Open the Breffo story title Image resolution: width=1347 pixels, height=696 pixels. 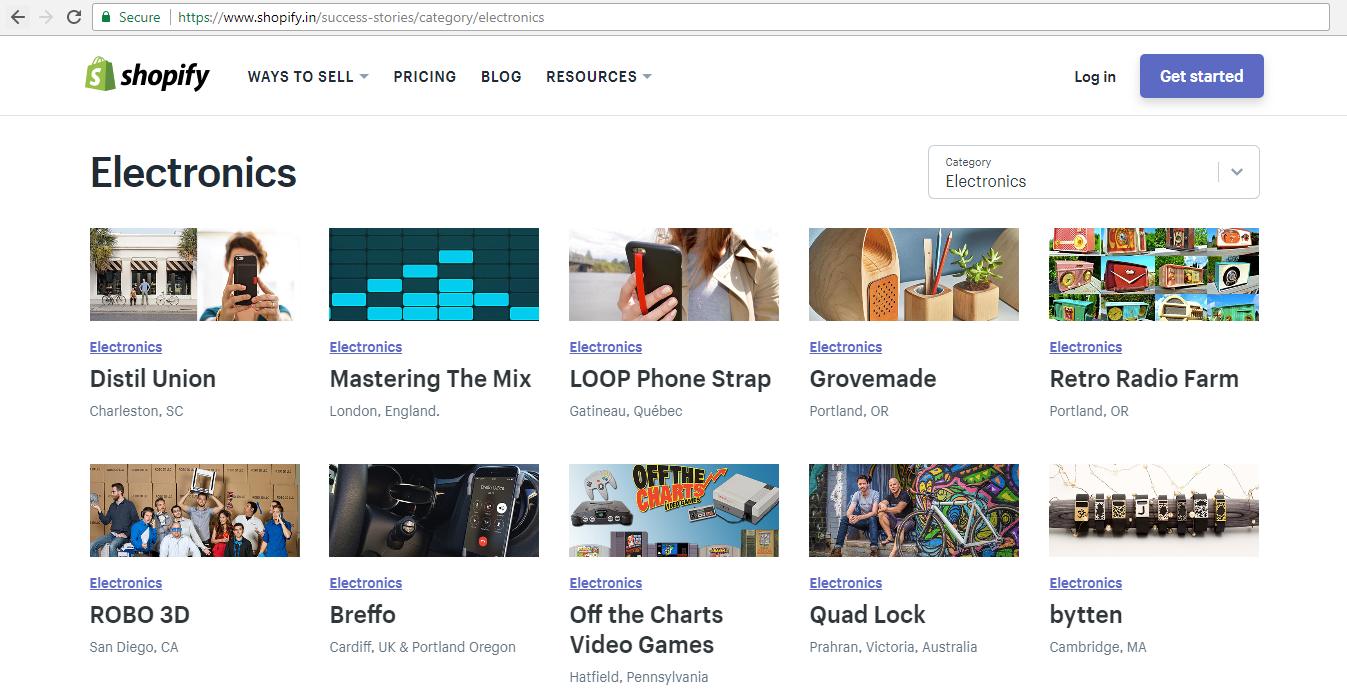363,615
